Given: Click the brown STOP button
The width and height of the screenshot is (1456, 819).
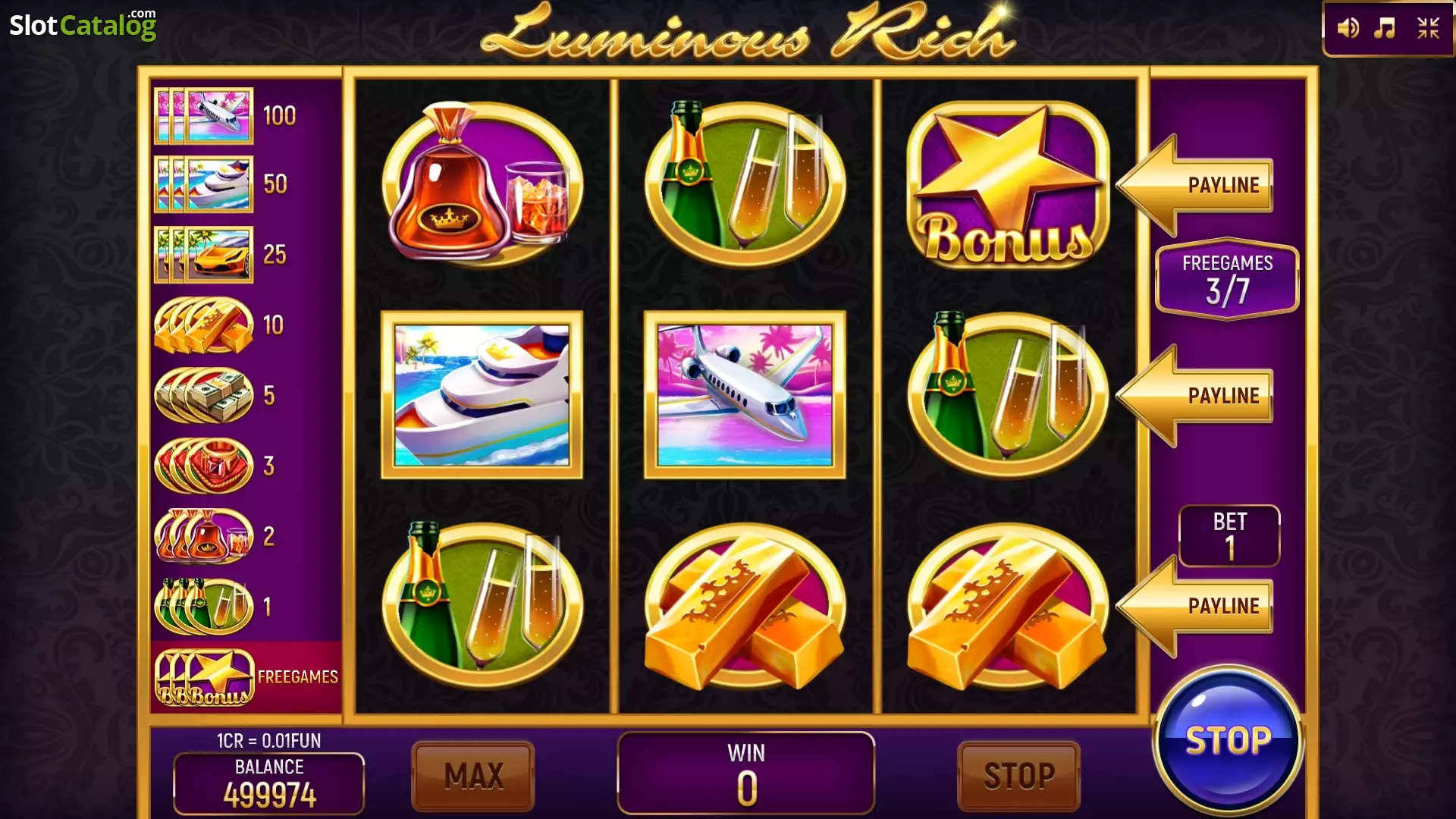Looking at the screenshot, I should (1018, 776).
